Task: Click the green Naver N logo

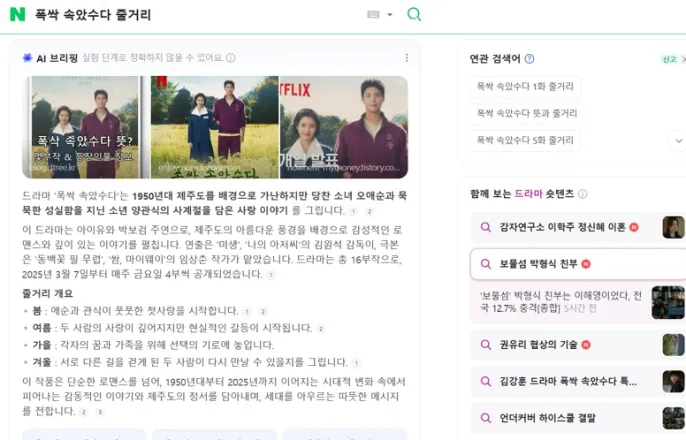Action: (x=18, y=14)
